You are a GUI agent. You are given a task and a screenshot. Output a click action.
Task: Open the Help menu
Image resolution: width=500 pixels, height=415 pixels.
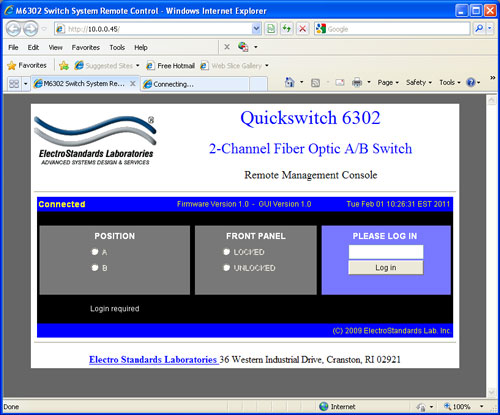click(x=141, y=47)
